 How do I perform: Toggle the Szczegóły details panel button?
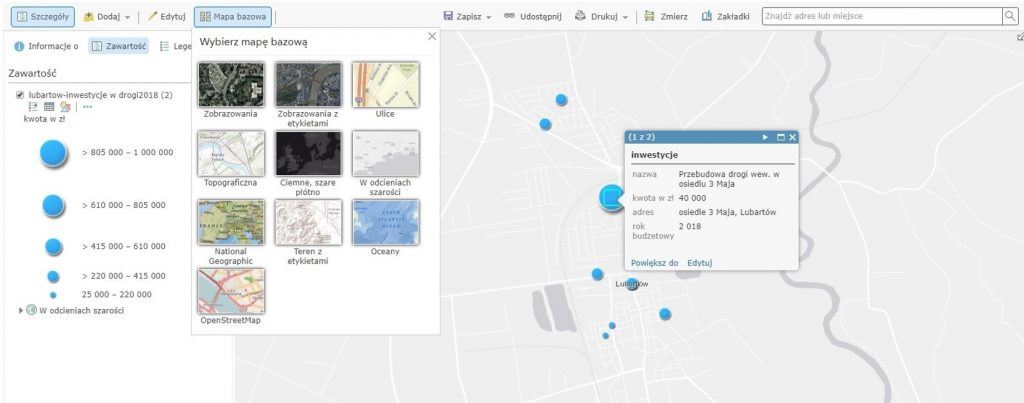click(43, 17)
